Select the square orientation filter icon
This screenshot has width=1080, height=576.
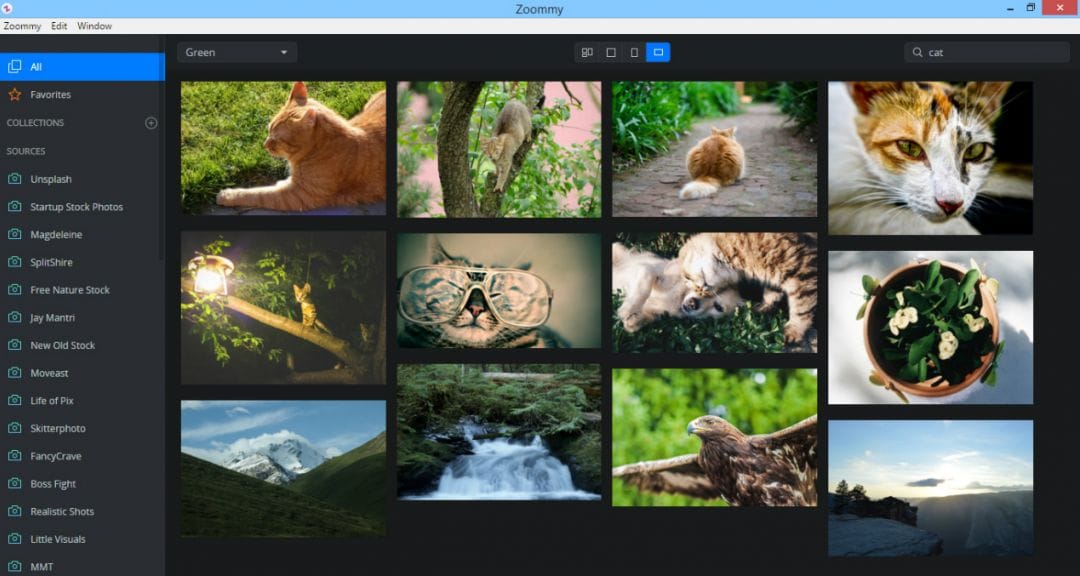point(611,52)
